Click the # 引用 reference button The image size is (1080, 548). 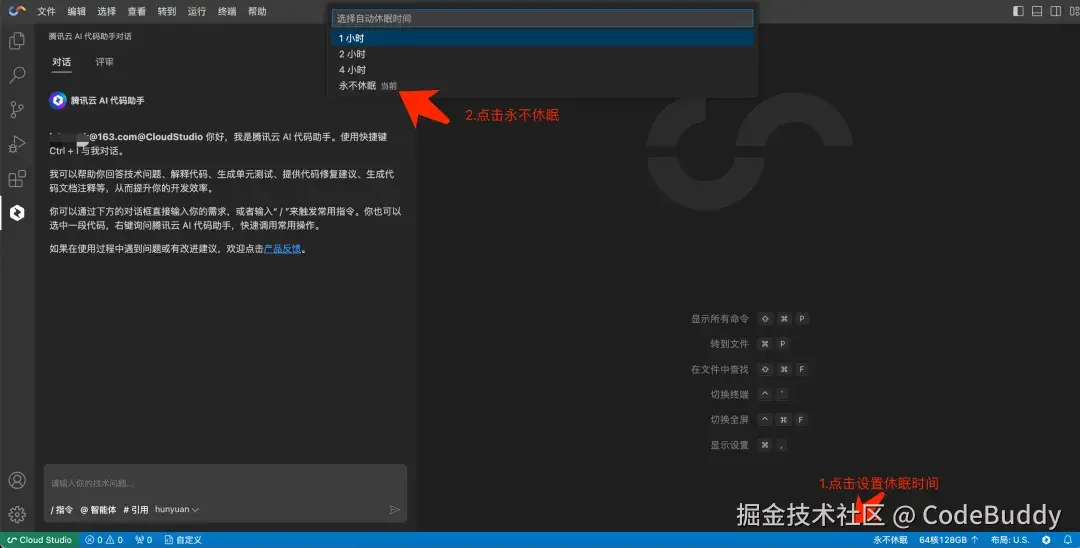coord(136,509)
